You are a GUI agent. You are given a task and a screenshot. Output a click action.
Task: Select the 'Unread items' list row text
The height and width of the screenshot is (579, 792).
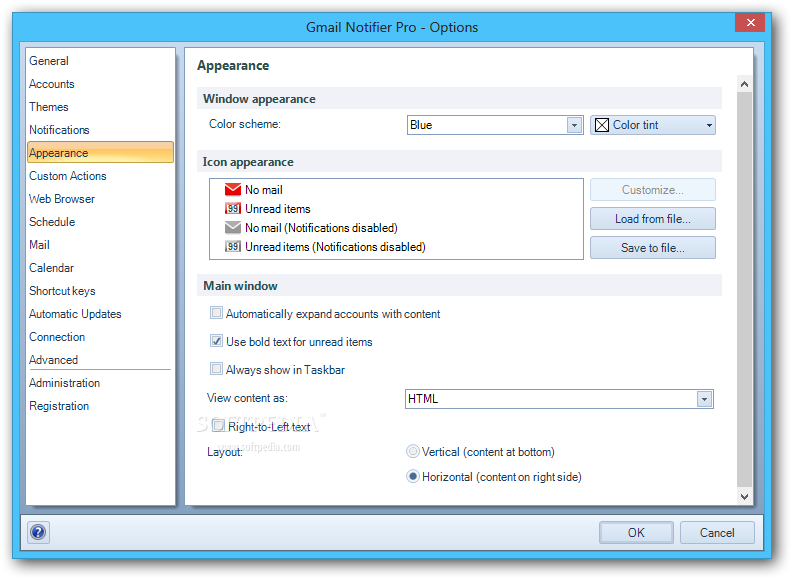277,209
